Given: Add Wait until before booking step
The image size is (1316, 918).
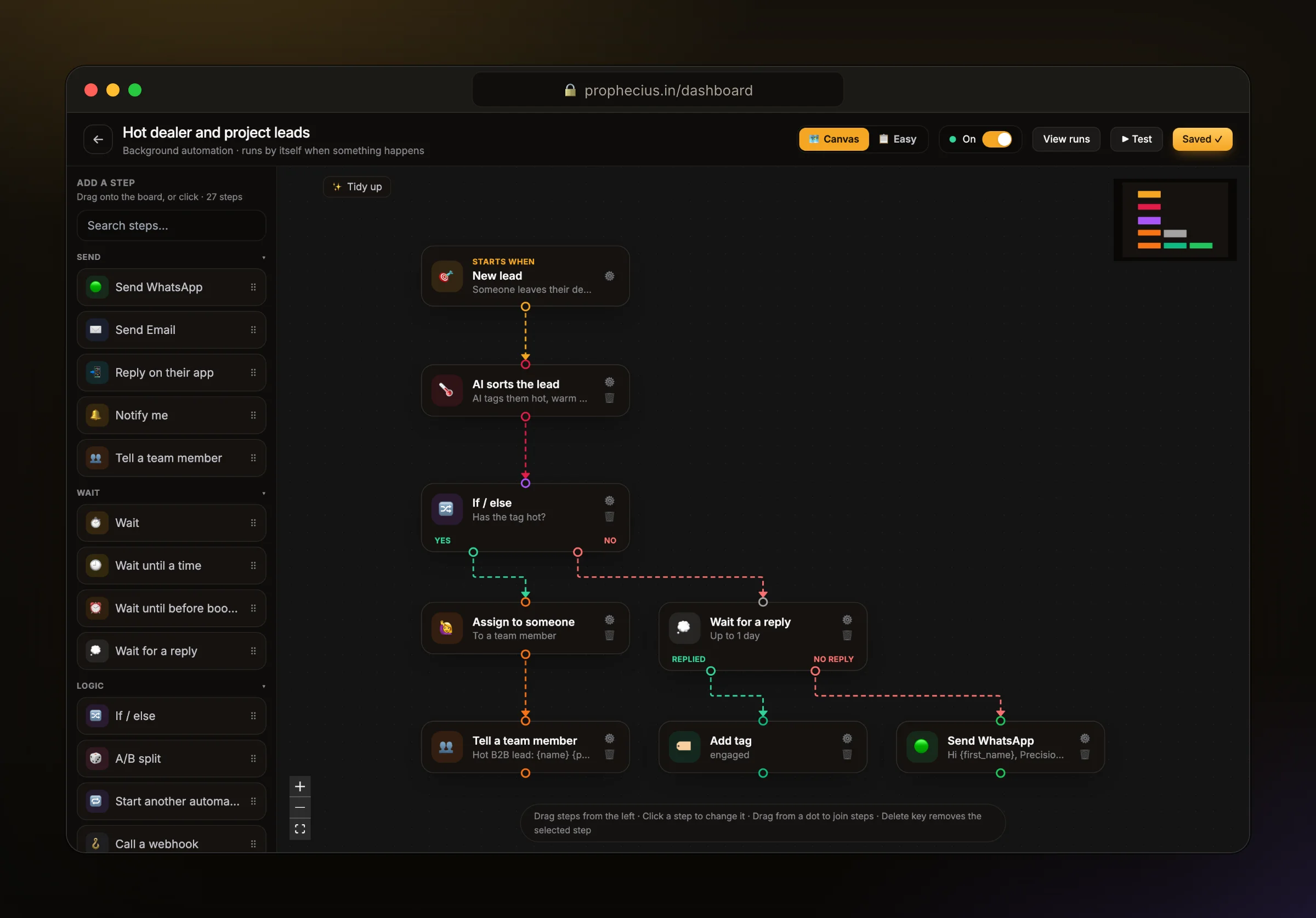Looking at the screenshot, I should coord(172,608).
